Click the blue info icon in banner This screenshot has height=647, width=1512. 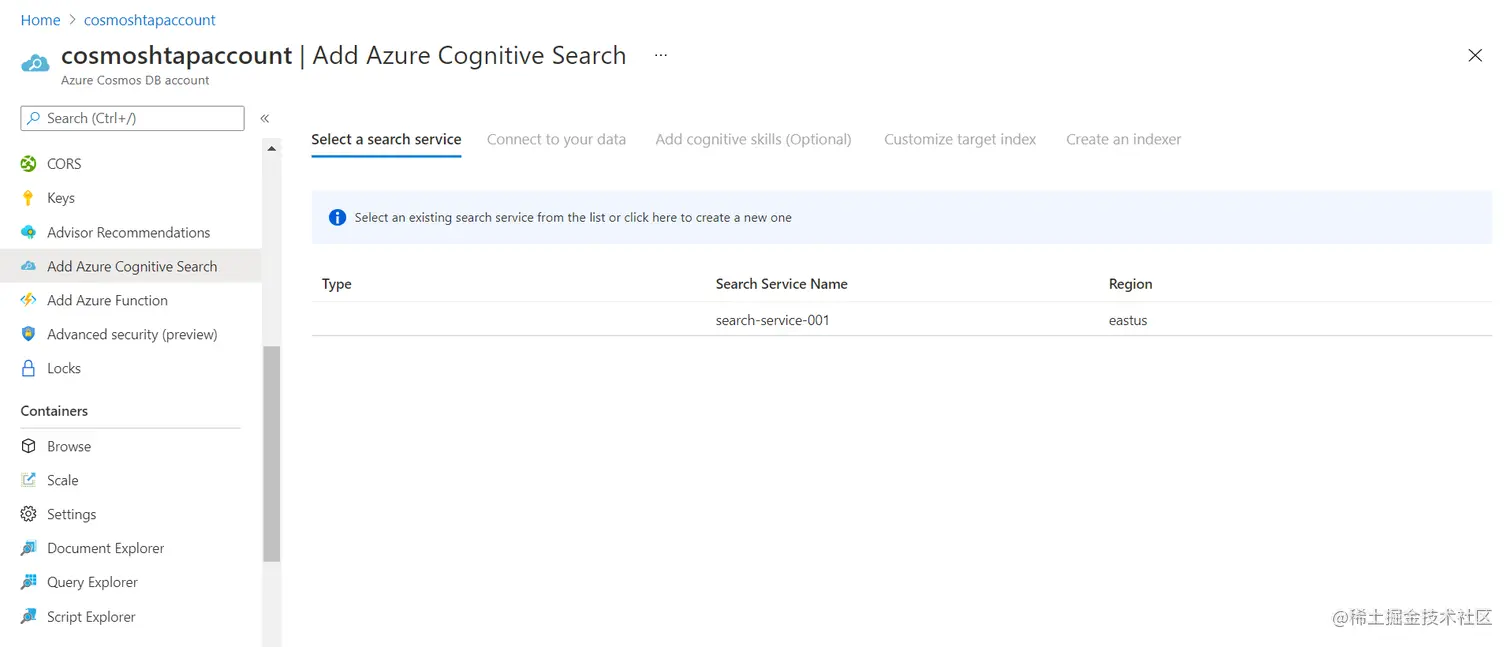tap(337, 217)
